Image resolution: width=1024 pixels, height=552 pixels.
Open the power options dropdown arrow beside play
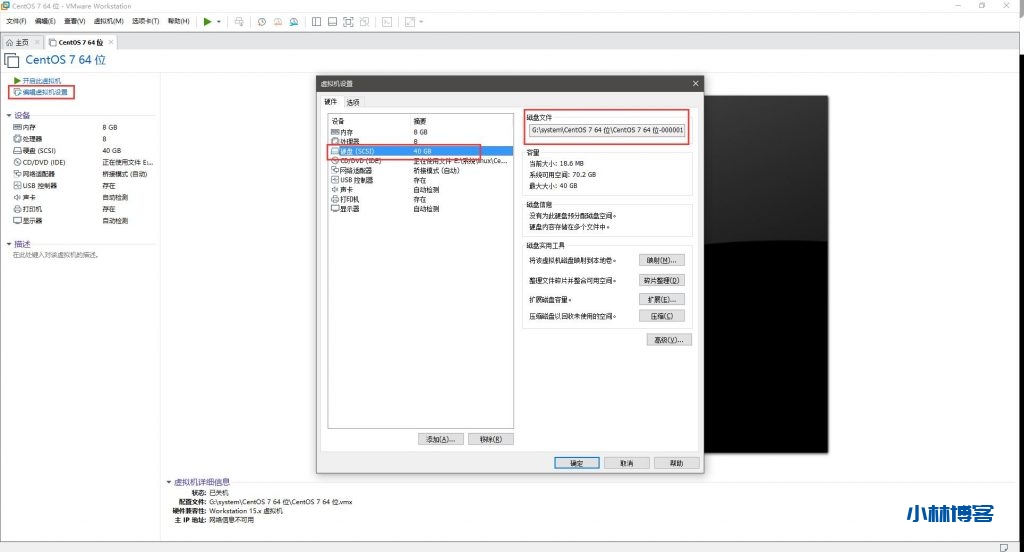click(218, 21)
